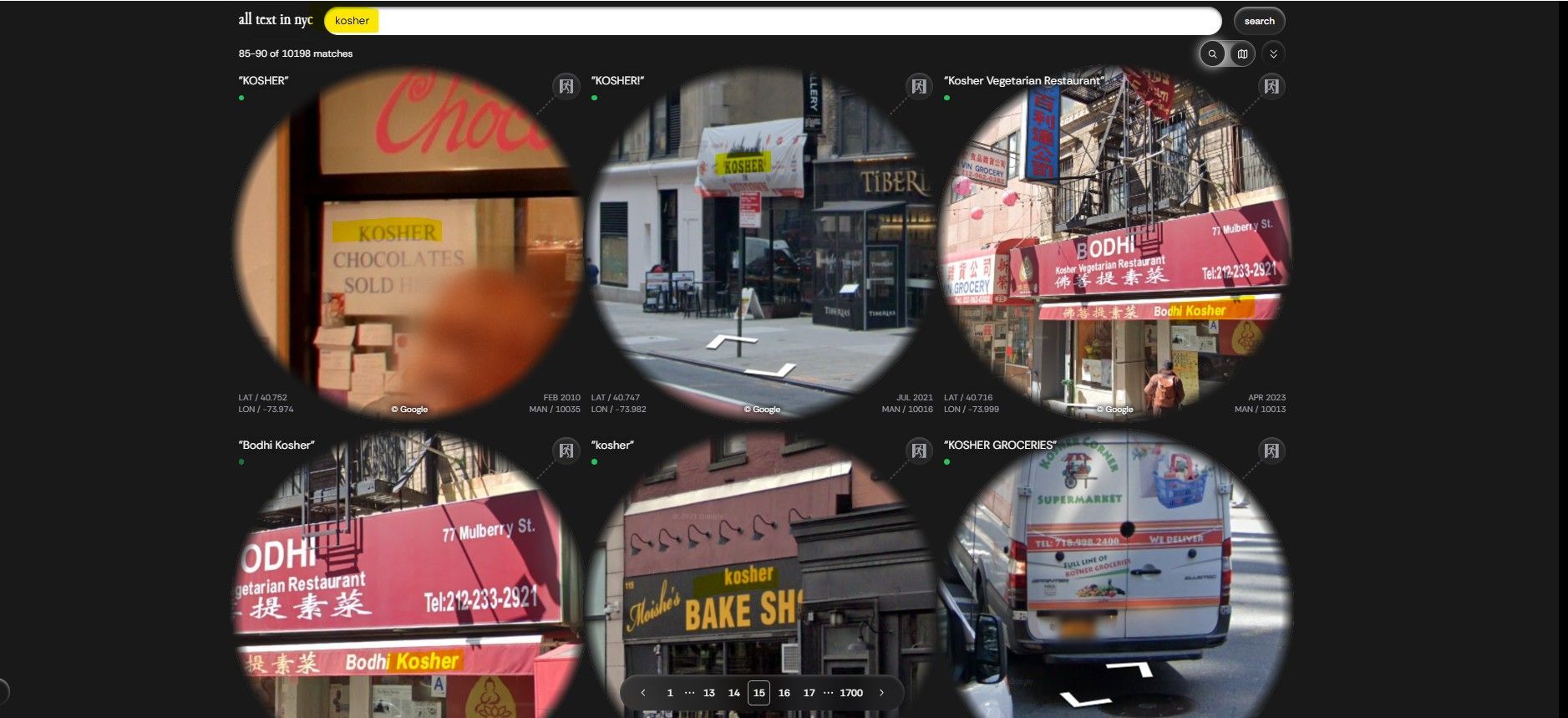Click the "KOSHER GROCERIES" result title
This screenshot has width=1568, height=718.
(1000, 446)
